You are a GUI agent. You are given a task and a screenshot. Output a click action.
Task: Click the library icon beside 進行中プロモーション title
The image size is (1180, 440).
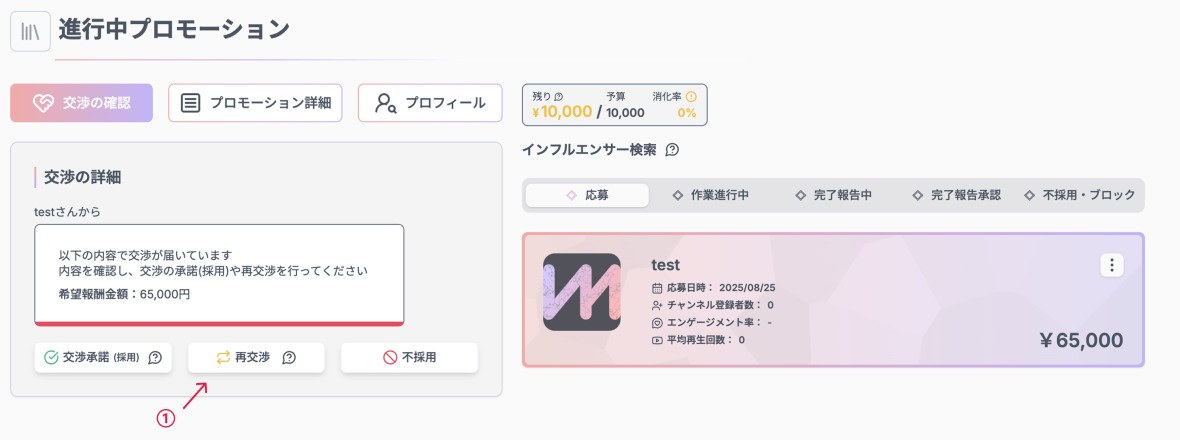click(30, 30)
